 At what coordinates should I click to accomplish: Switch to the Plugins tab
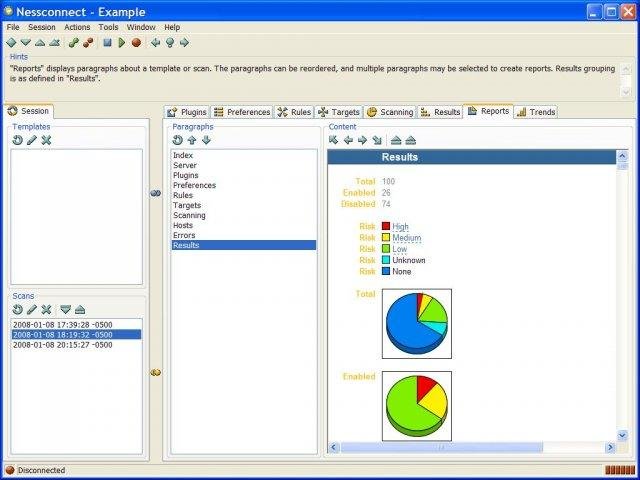click(187, 112)
